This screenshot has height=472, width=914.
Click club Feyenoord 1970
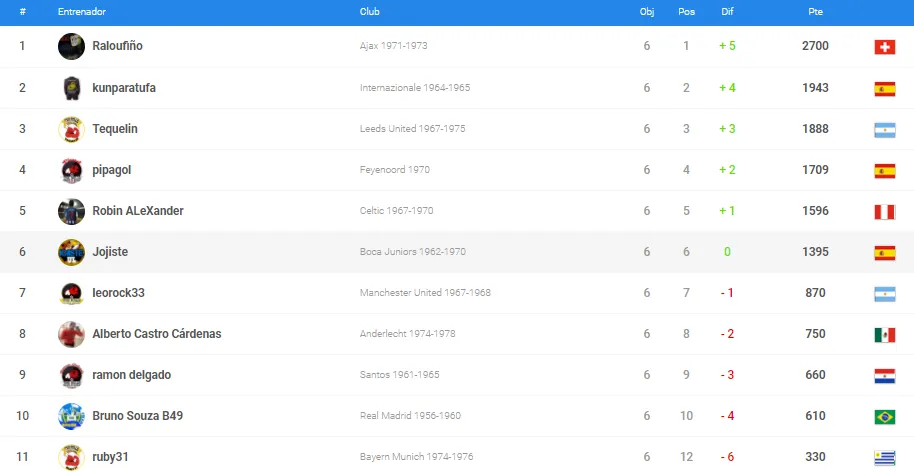point(395,170)
